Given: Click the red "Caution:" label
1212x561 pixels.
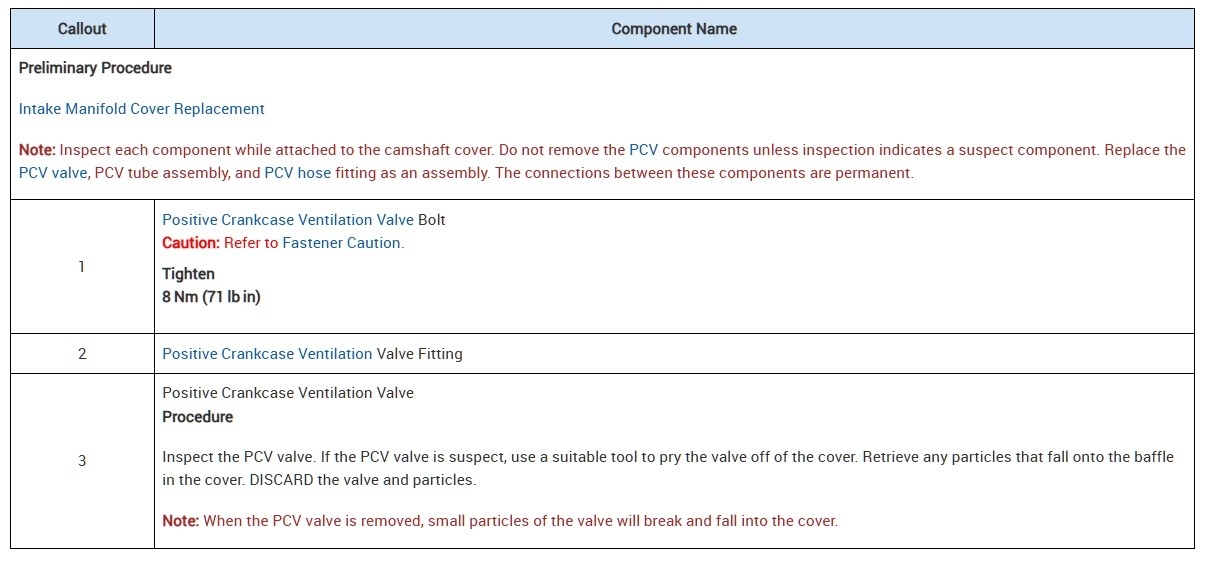Looking at the screenshot, I should pos(190,243).
